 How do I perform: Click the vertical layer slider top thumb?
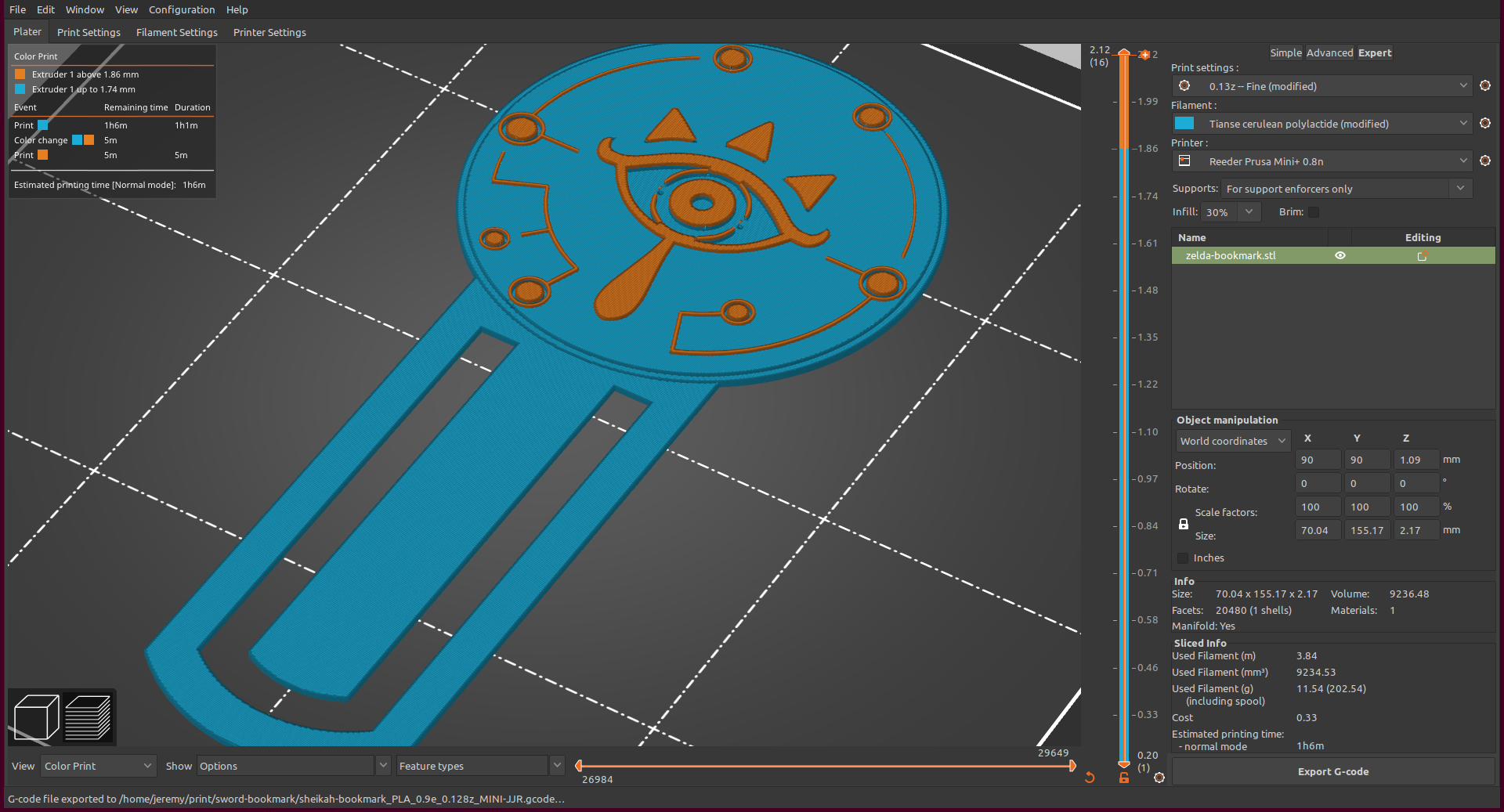coord(1124,53)
